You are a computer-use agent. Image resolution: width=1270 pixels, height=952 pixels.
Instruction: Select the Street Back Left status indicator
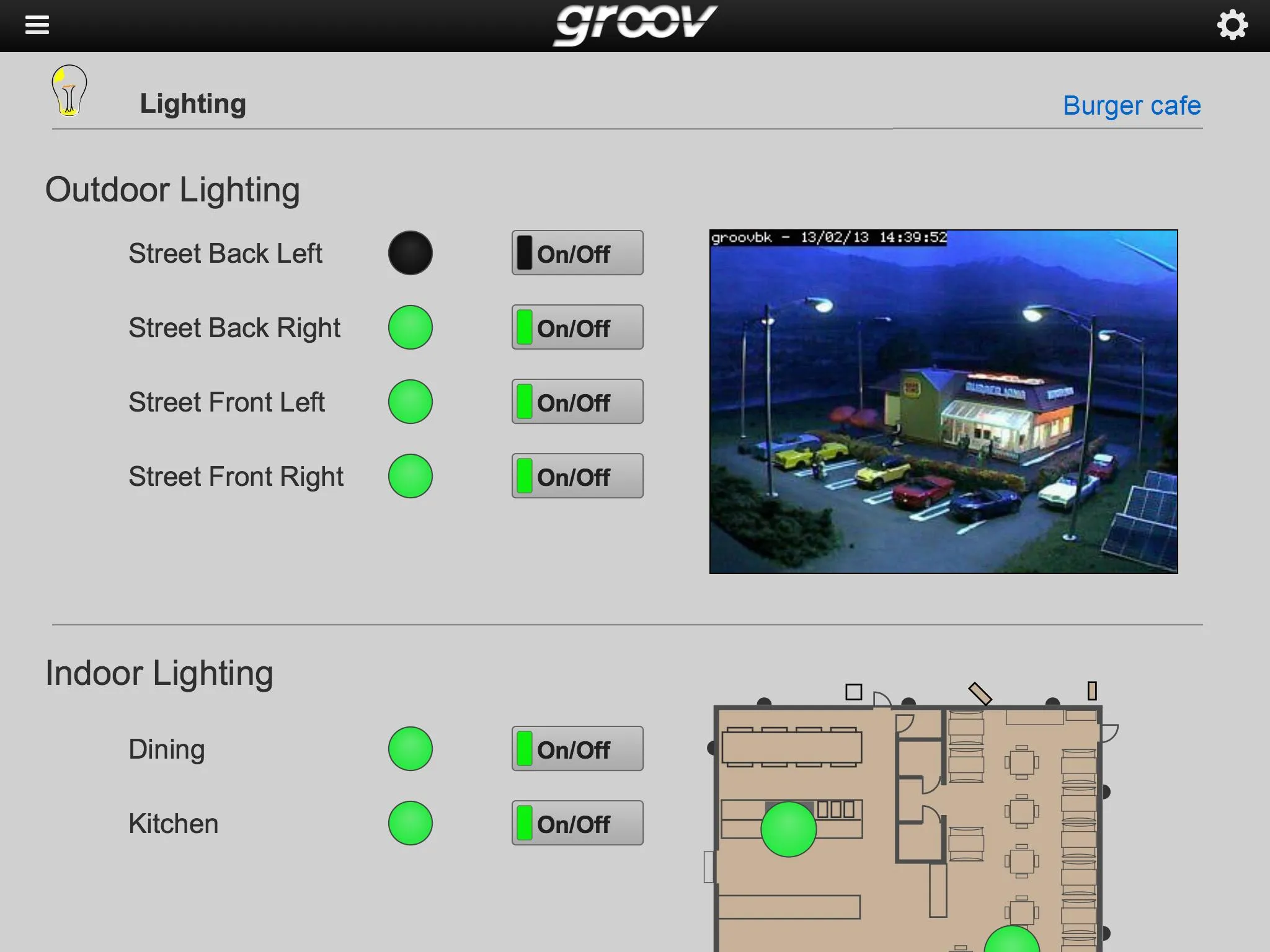tap(408, 253)
